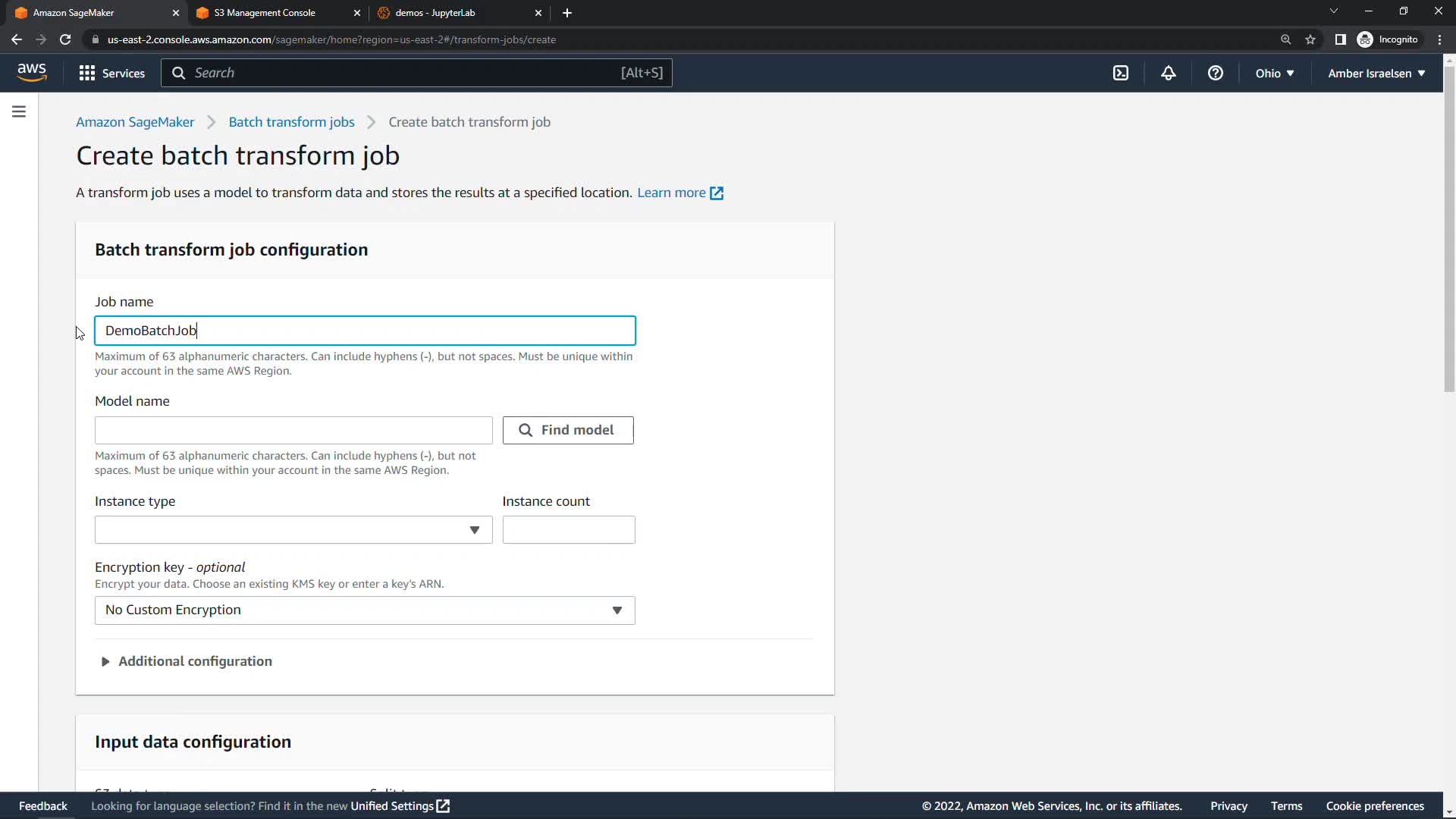
Task: Open the Instance type dropdown
Action: click(x=293, y=530)
